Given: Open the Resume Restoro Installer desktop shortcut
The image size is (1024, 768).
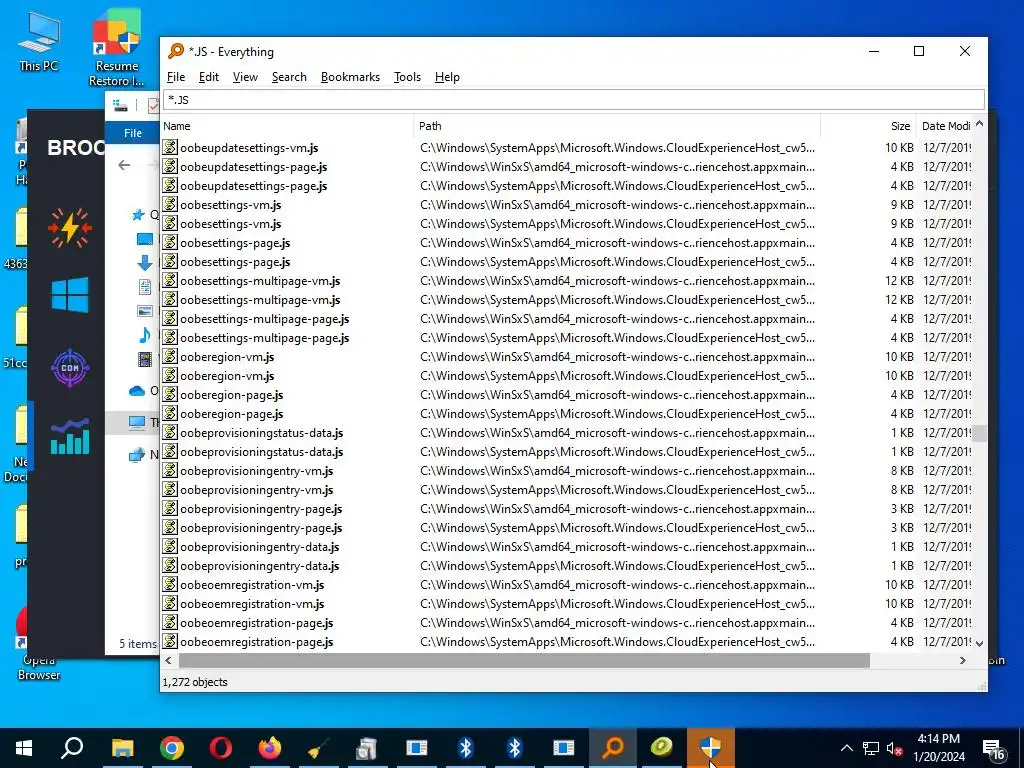Looking at the screenshot, I should 116,48.
